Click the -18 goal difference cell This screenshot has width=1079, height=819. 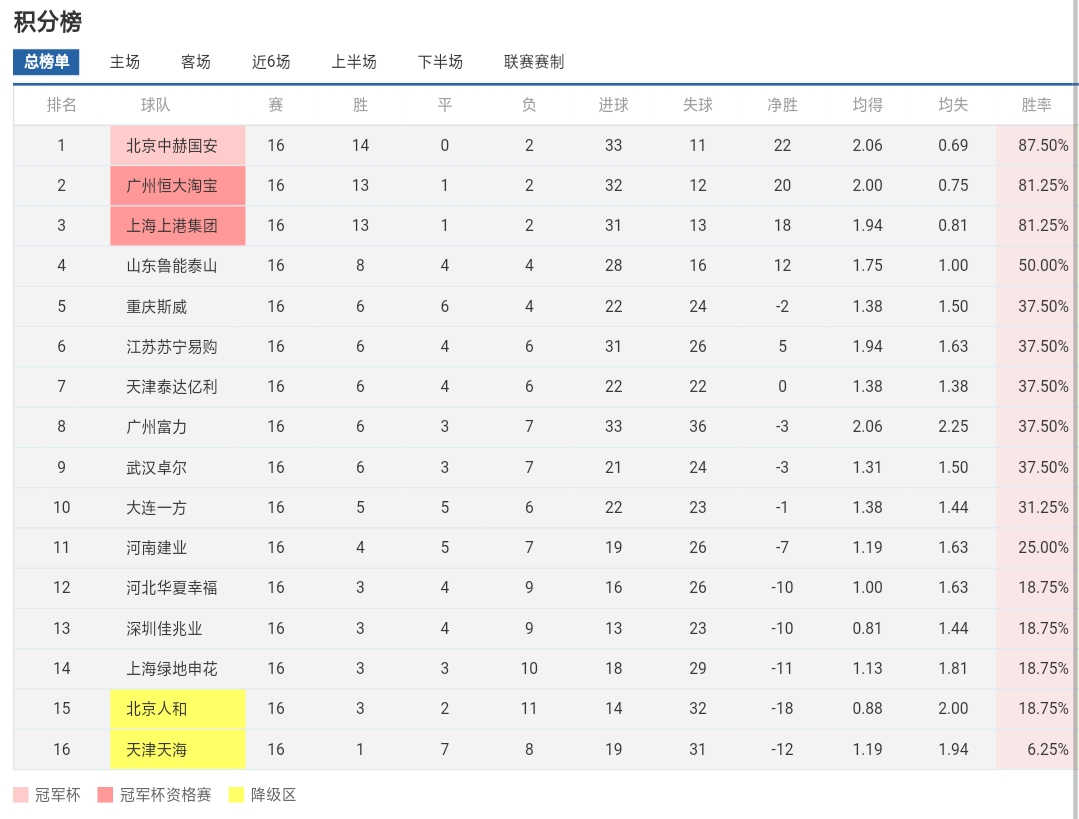pos(782,708)
